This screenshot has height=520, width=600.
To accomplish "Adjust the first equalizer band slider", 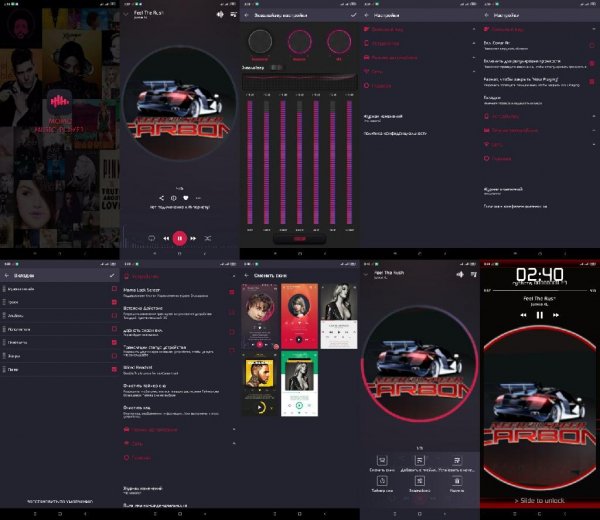I will point(250,162).
